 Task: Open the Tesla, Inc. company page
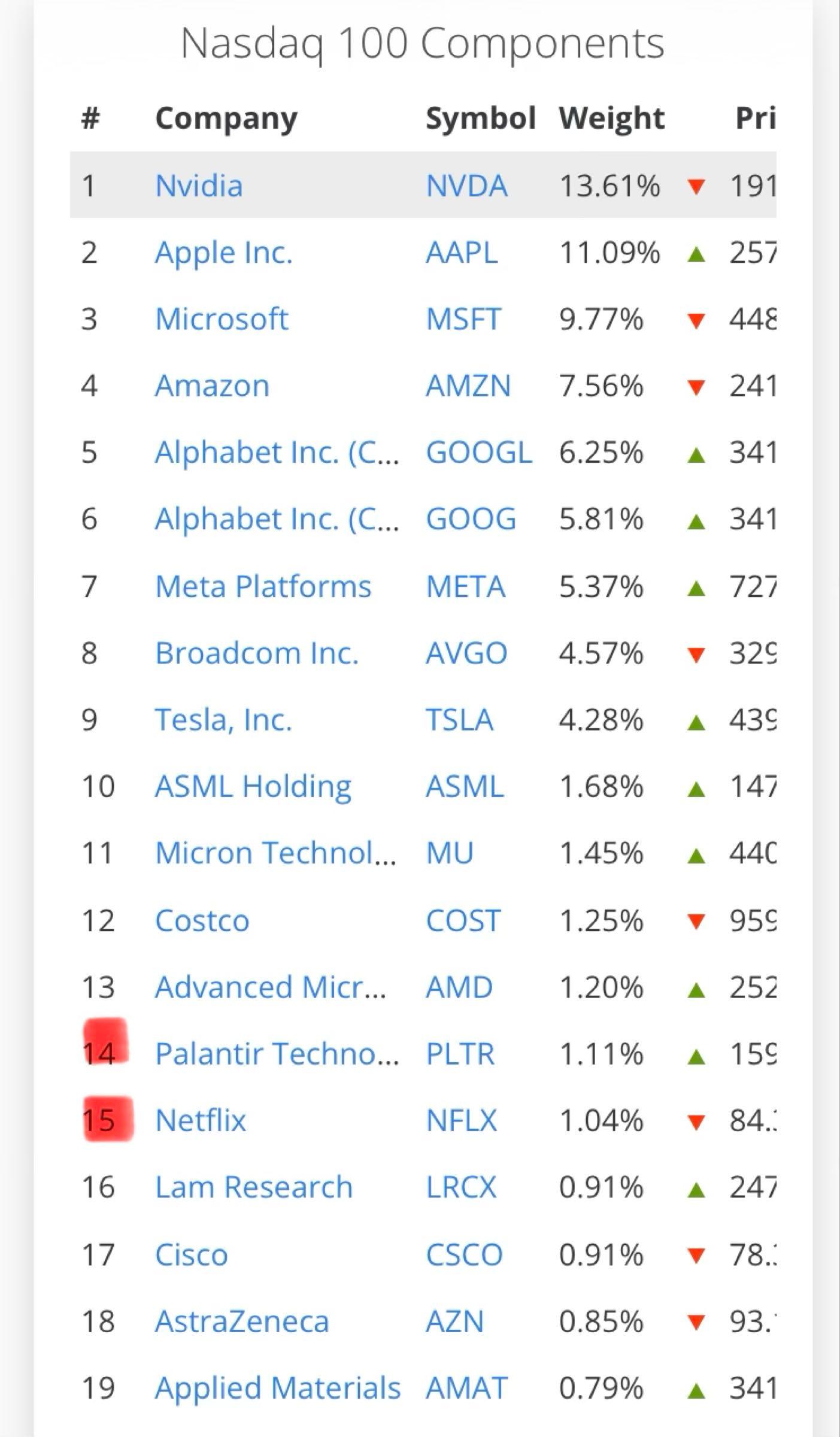point(223,720)
